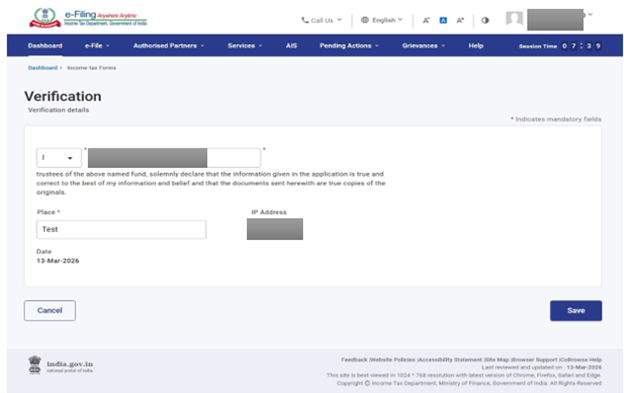This screenshot has width=624, height=393.
Task: Click the Cancel button
Action: 50,311
